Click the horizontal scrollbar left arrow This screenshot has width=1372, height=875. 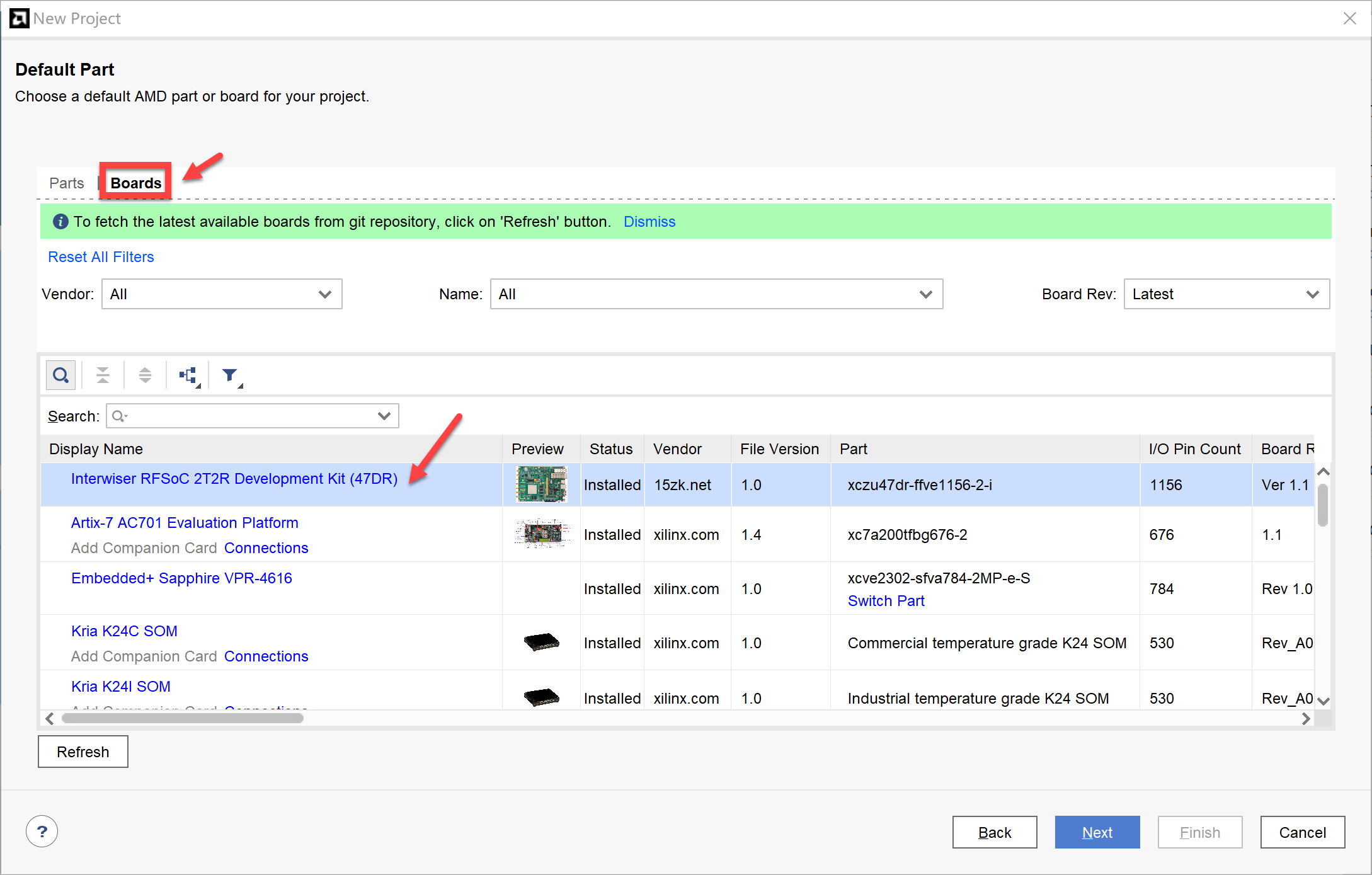[x=50, y=718]
